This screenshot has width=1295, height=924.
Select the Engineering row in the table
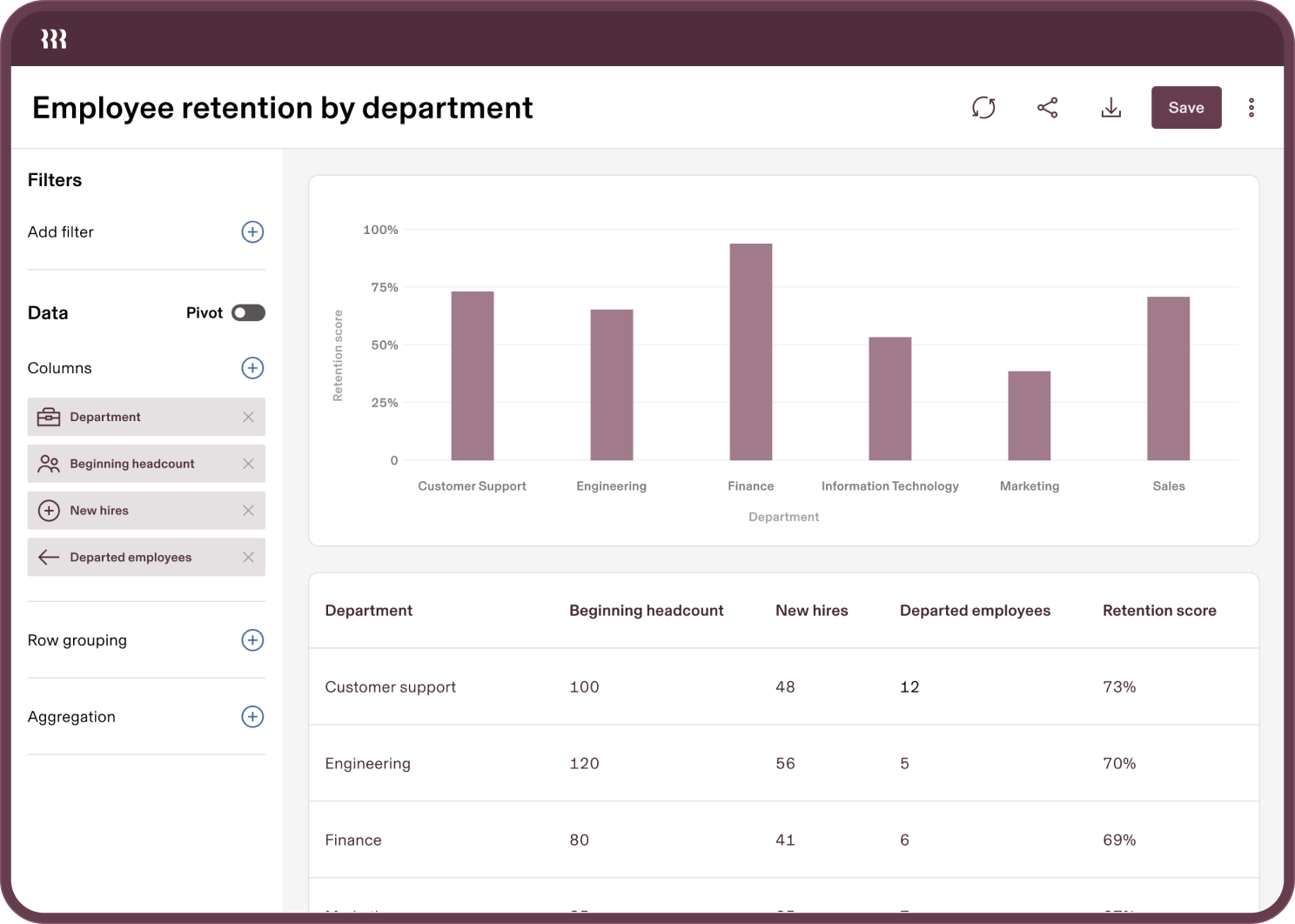[x=609, y=763]
